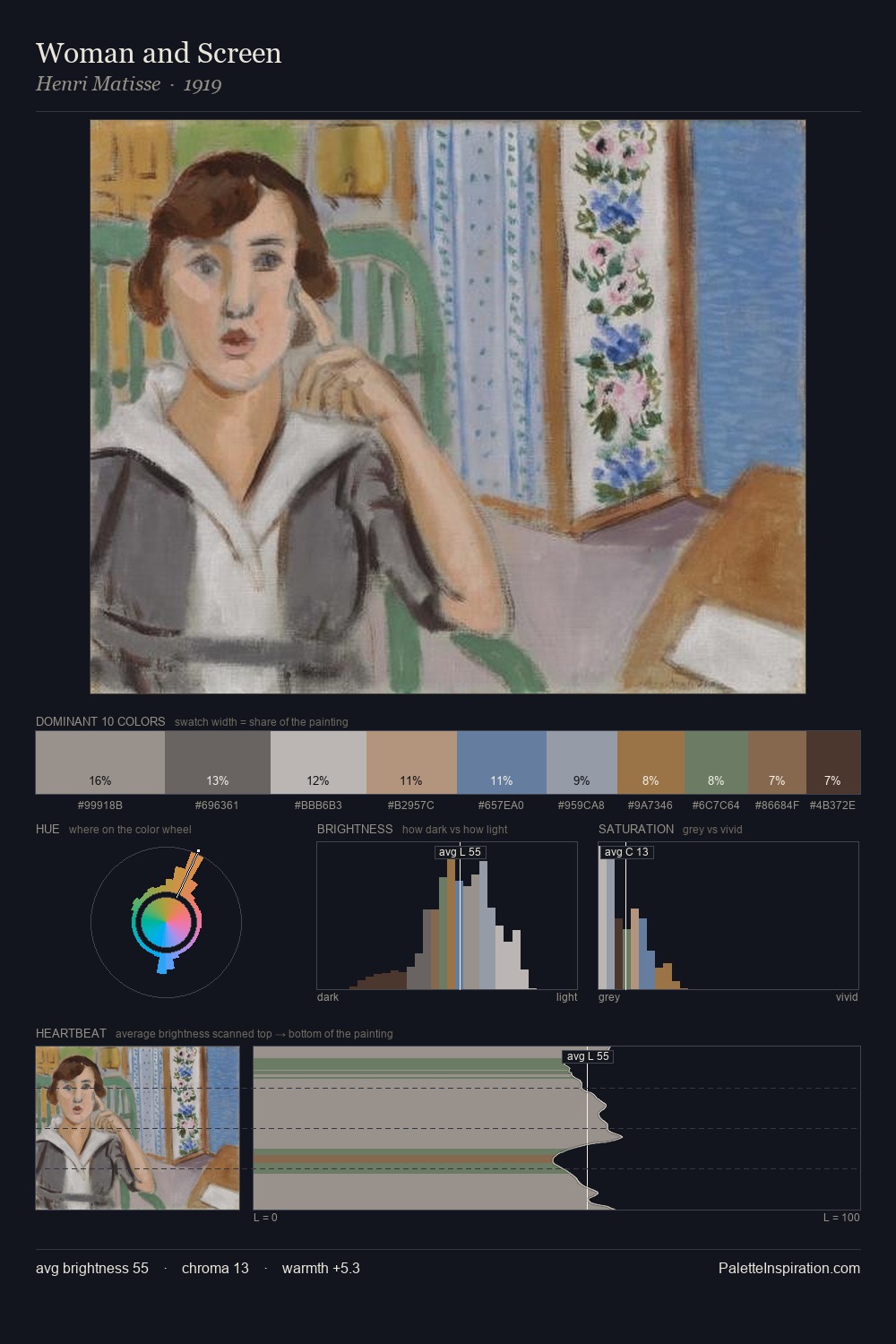Click the 'light' label under brightness chart
Image resolution: width=896 pixels, height=1344 pixels.
coord(567,997)
